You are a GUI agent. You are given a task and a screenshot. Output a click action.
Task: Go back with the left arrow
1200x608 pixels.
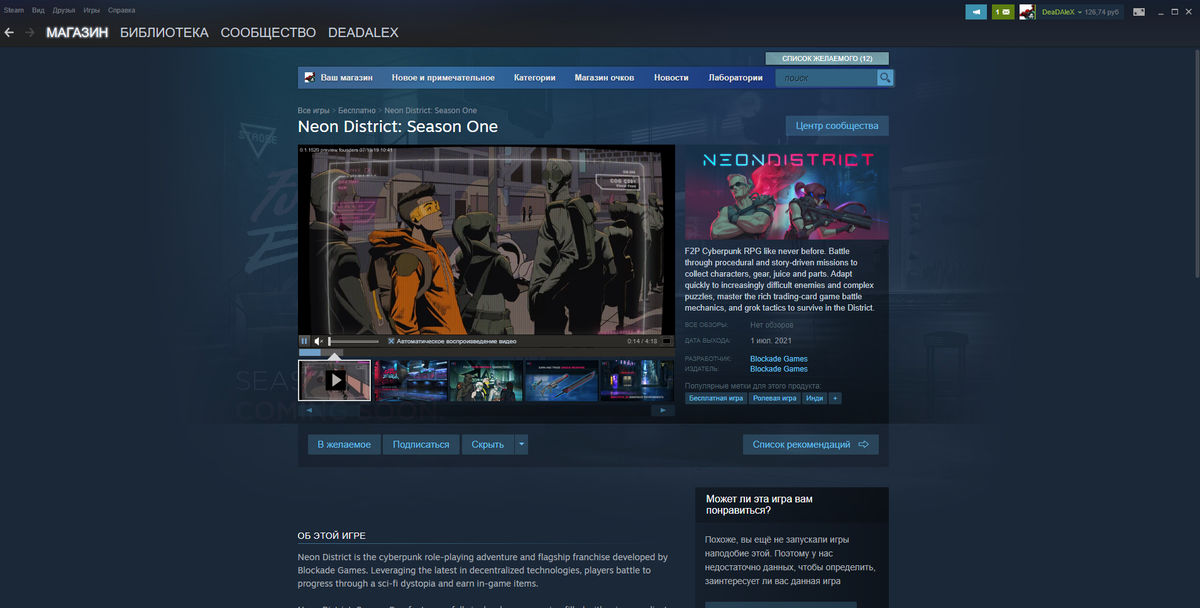(x=8, y=32)
